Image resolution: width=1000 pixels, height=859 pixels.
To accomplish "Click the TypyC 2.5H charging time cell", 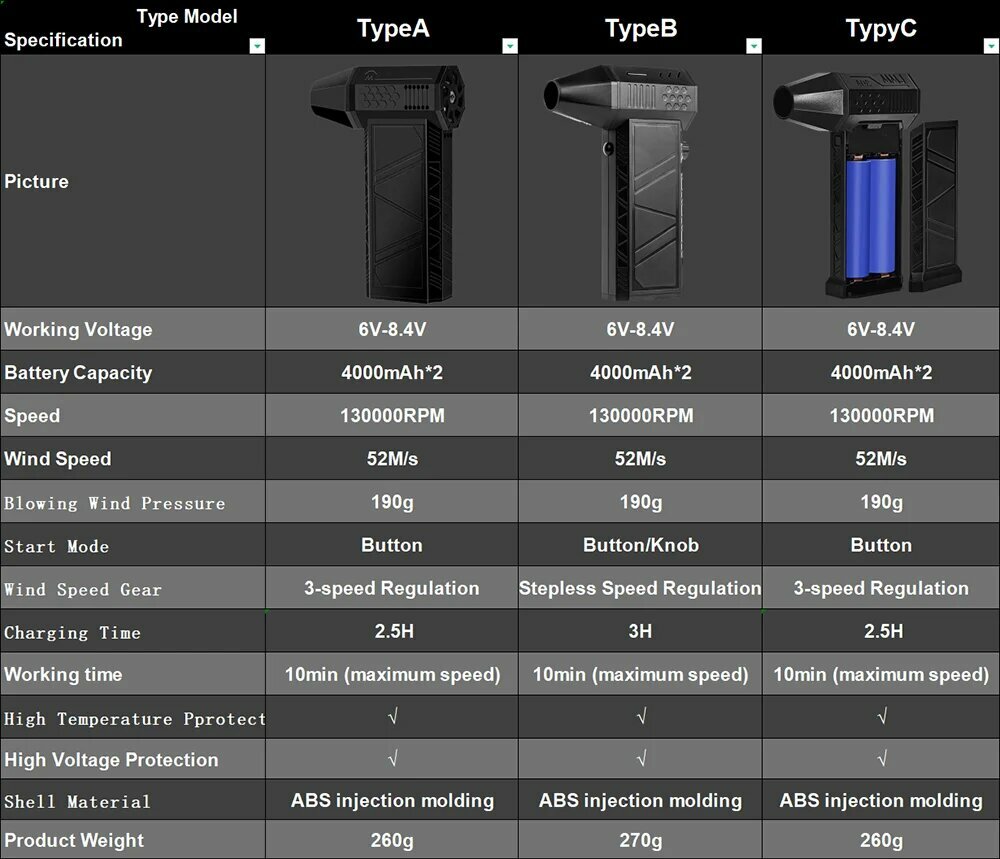I will tap(881, 631).
